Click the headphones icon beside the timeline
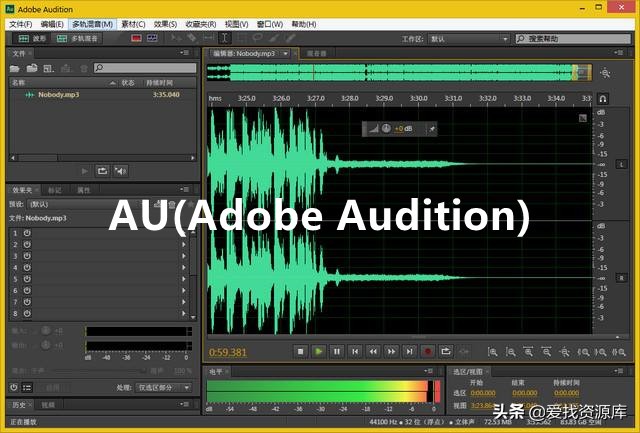Viewport: 640px width, 433px height. coord(603,99)
